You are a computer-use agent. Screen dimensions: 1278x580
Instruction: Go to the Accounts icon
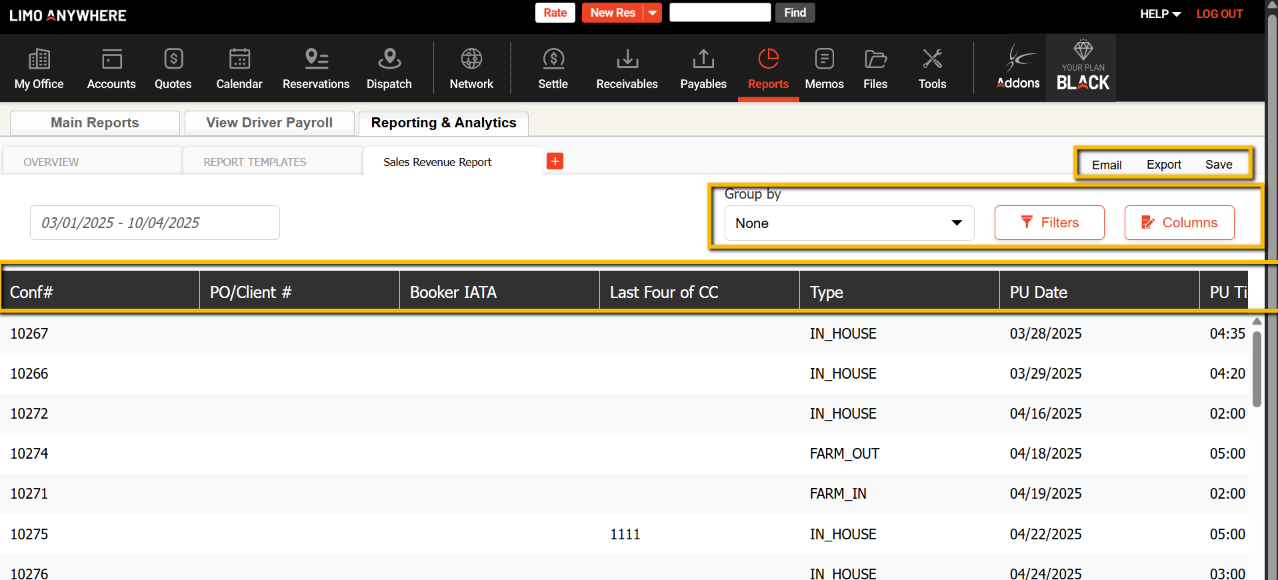click(111, 68)
